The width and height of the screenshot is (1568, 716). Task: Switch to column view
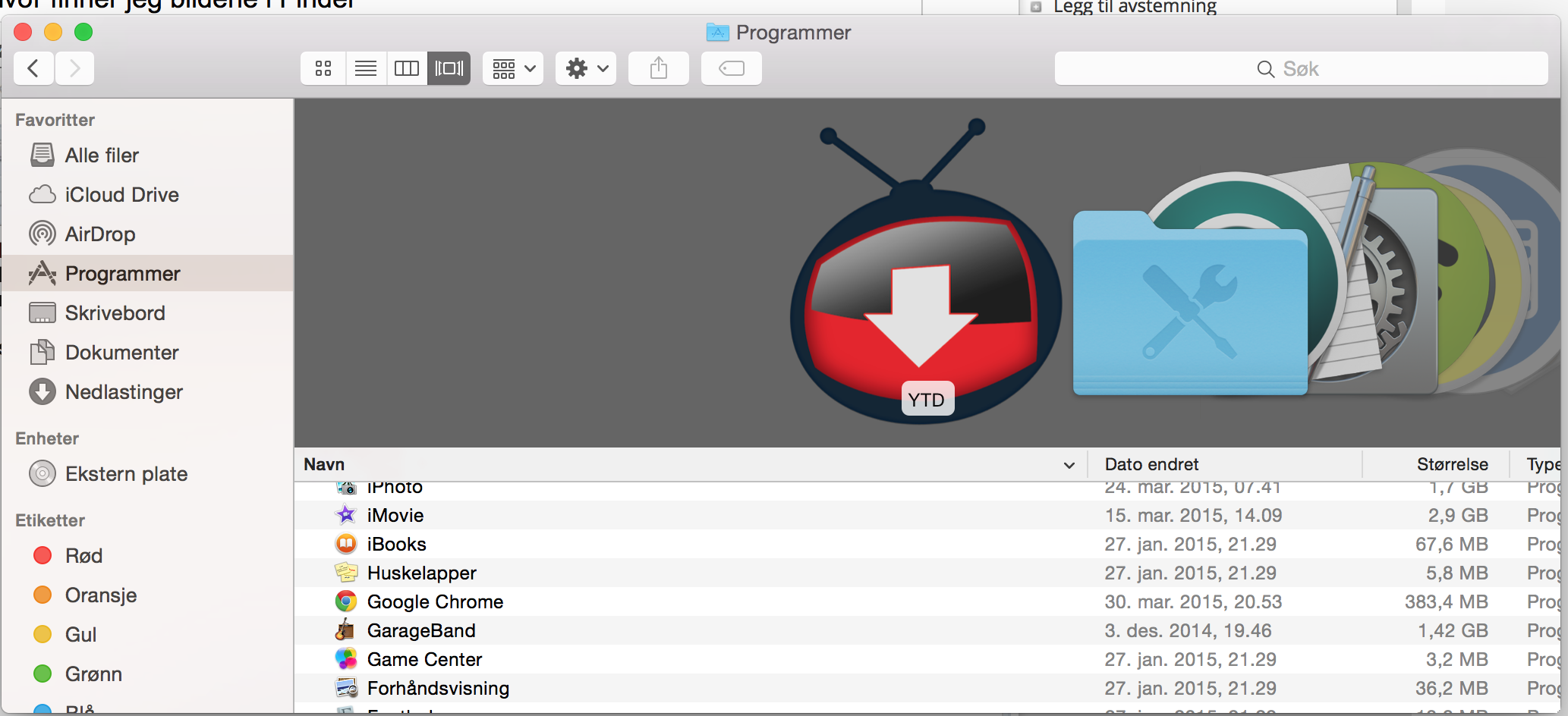407,68
